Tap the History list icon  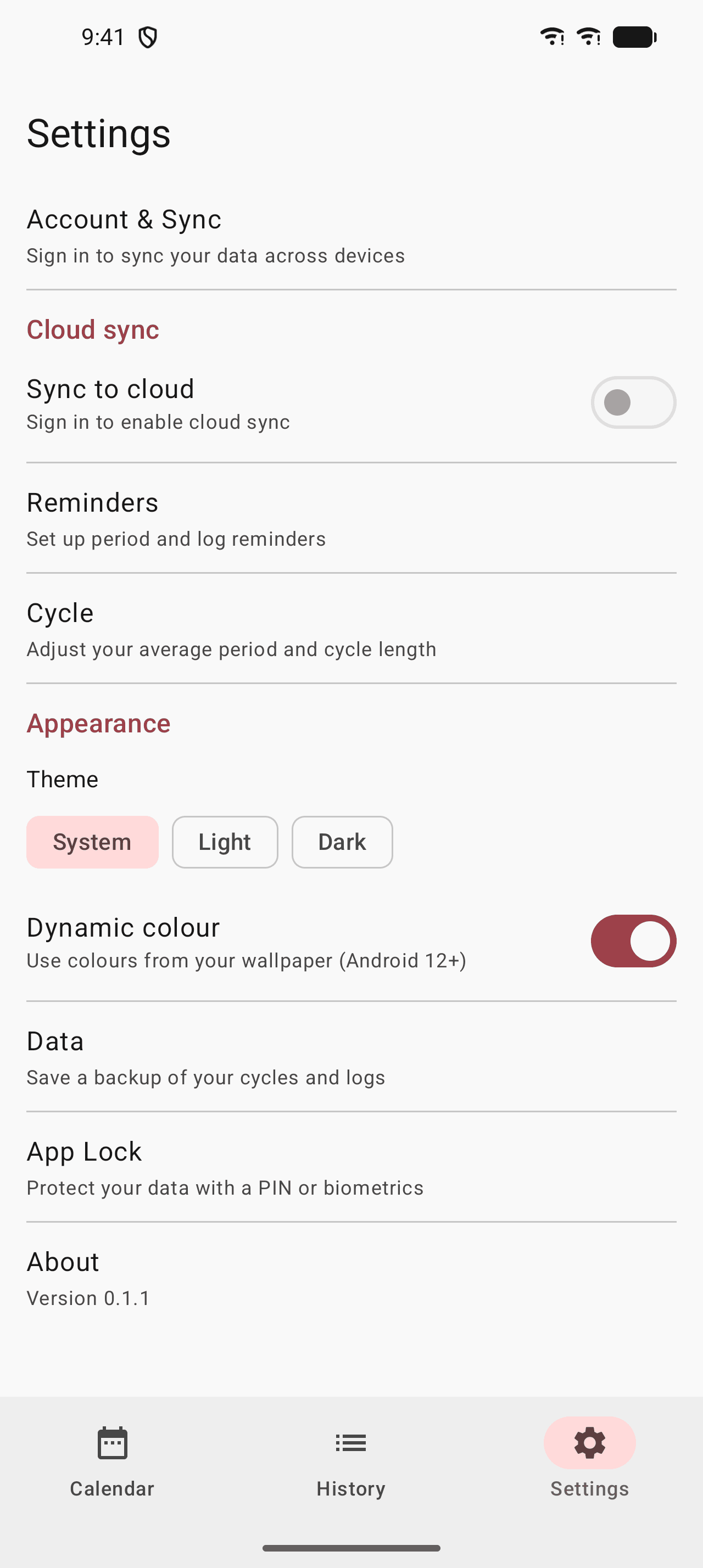(350, 1443)
